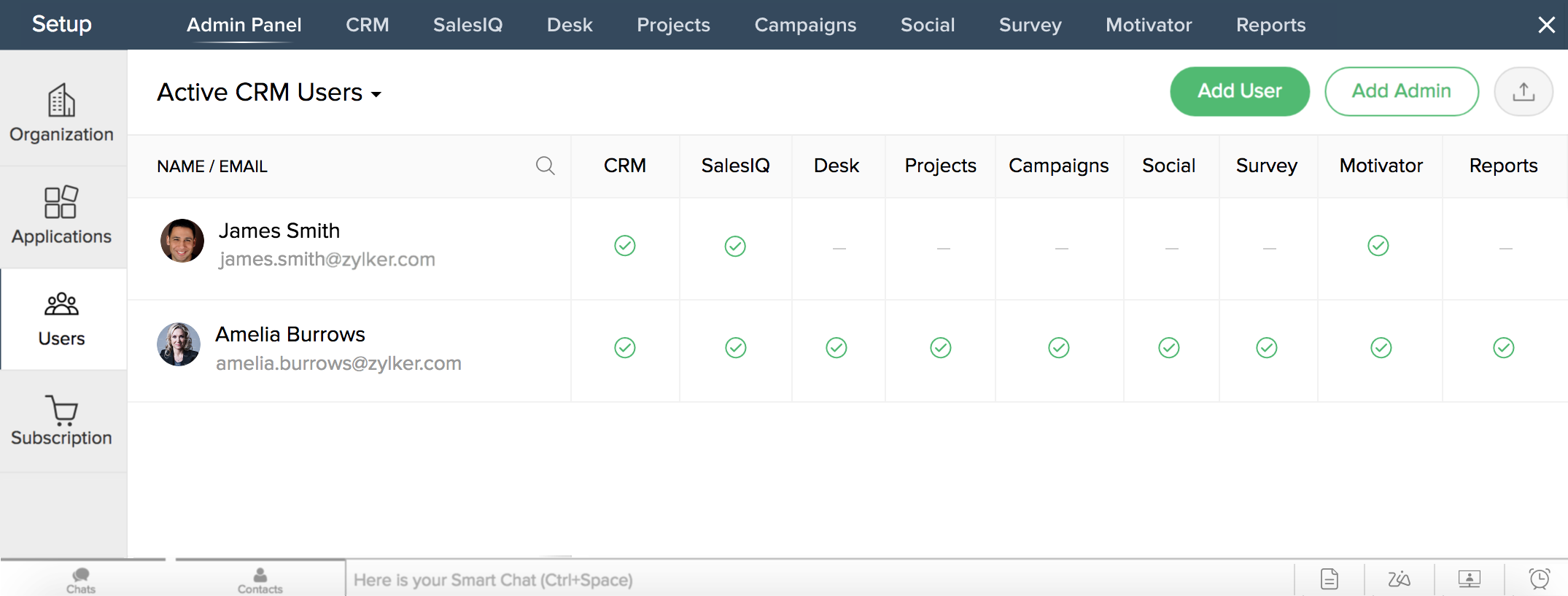Click the document notes icon
This screenshot has width=1568, height=596.
tap(1330, 579)
